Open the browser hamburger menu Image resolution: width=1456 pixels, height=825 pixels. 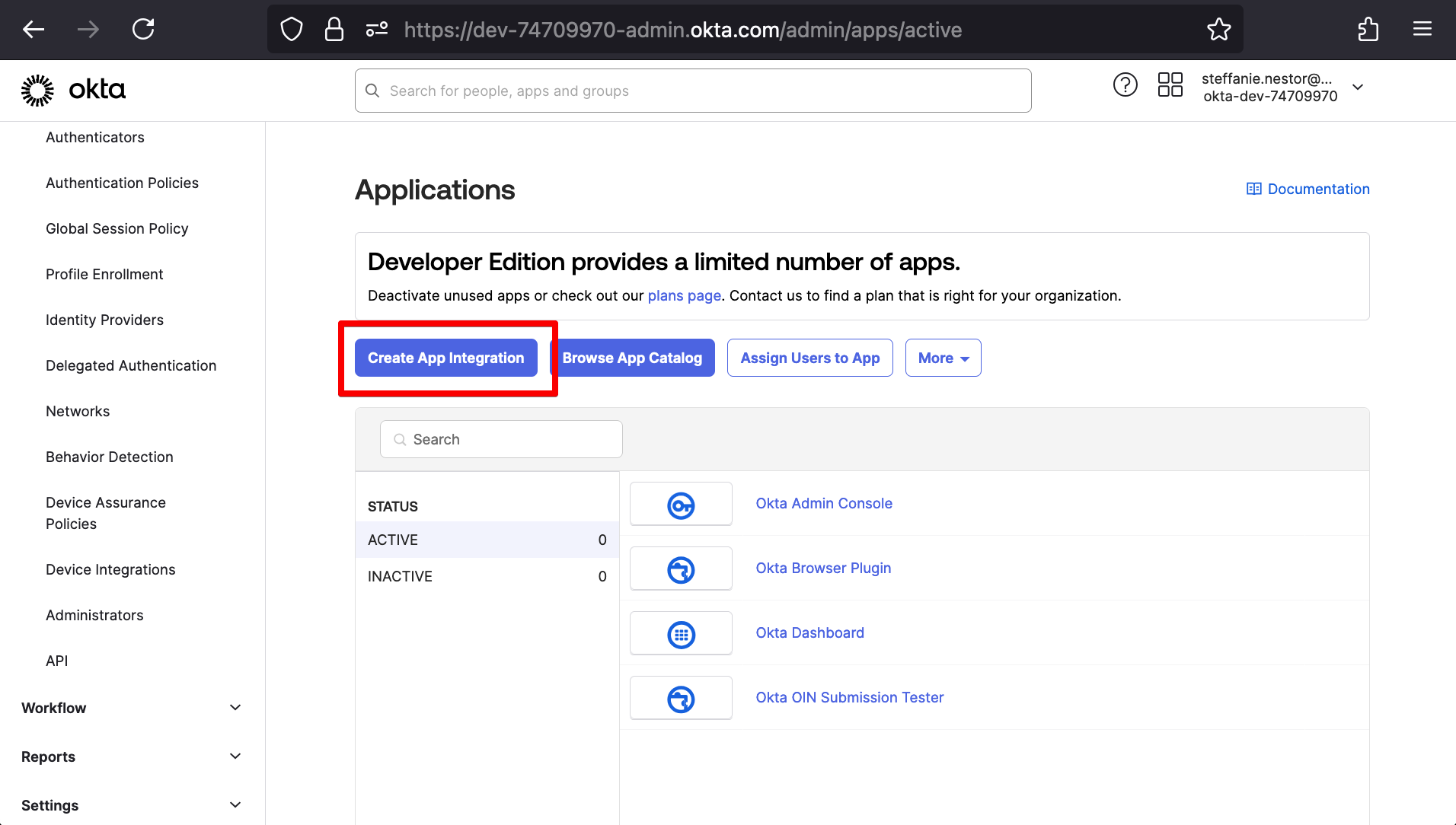coord(1422,30)
